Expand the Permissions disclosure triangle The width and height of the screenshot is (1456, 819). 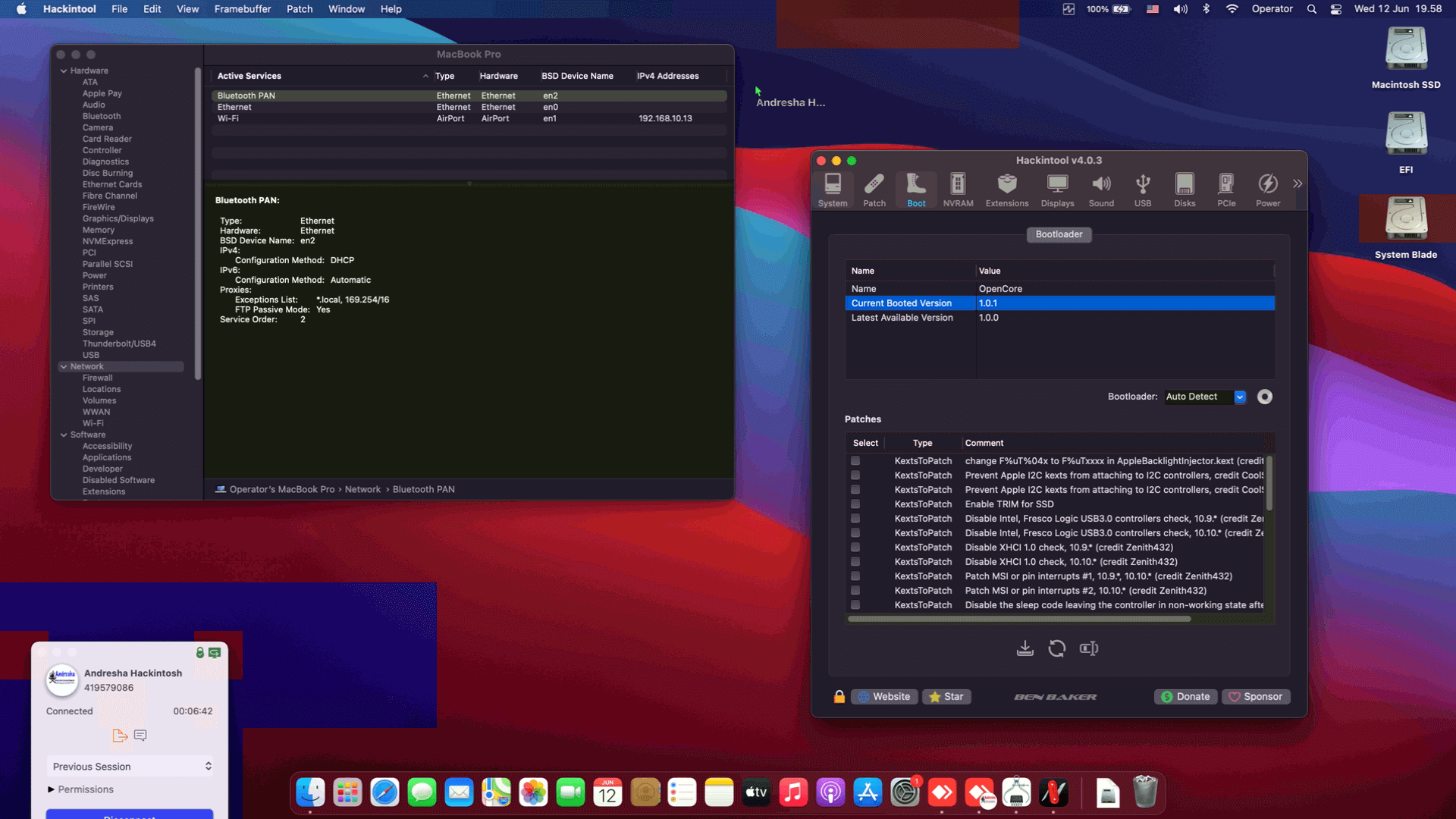[51, 789]
